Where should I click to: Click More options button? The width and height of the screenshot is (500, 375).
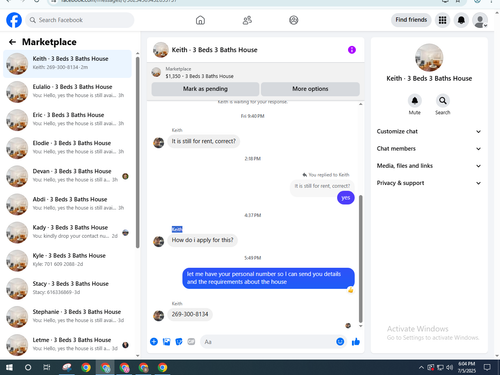tap(310, 89)
